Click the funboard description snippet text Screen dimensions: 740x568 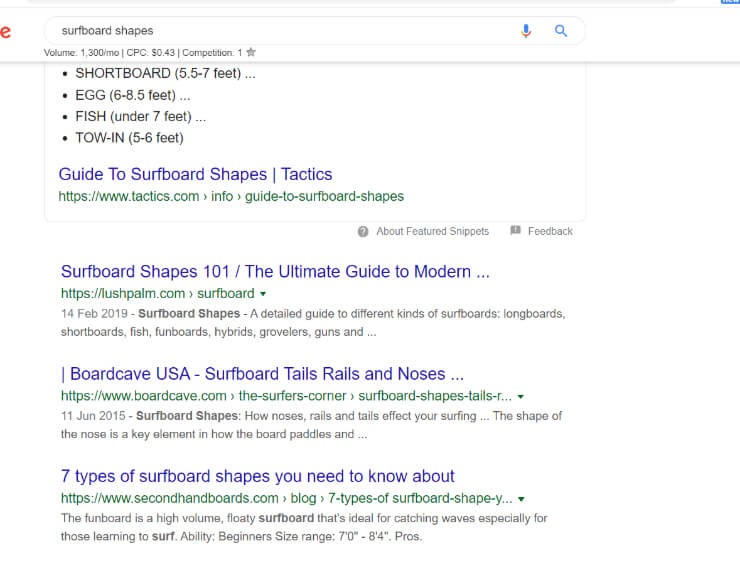point(304,527)
